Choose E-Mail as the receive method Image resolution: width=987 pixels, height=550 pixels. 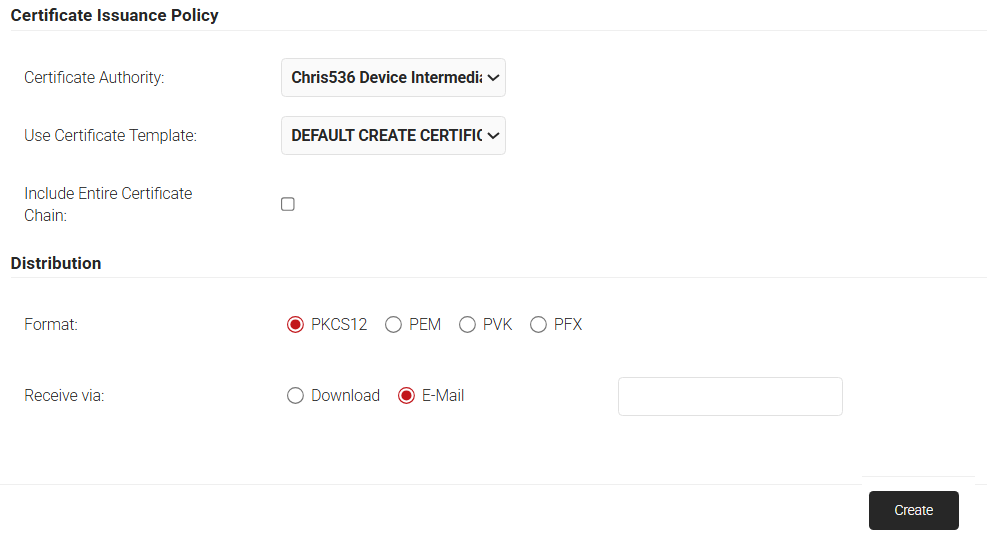[x=406, y=395]
